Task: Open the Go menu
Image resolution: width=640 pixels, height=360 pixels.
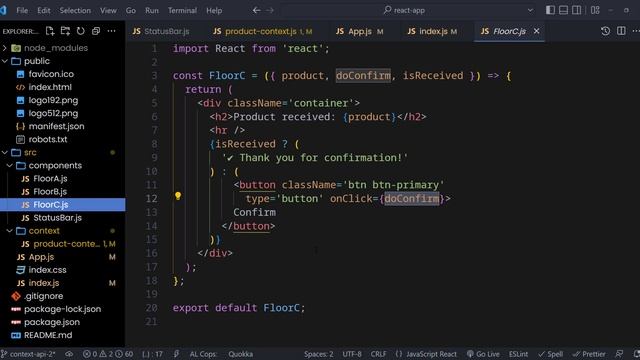Action: pos(131,11)
